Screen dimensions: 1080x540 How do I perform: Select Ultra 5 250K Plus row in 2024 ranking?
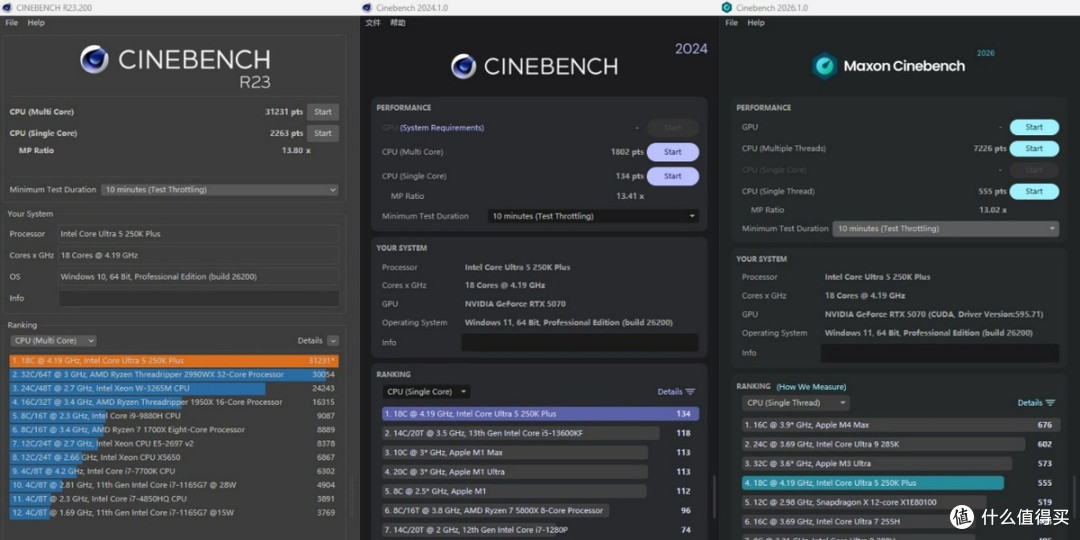tap(541, 414)
